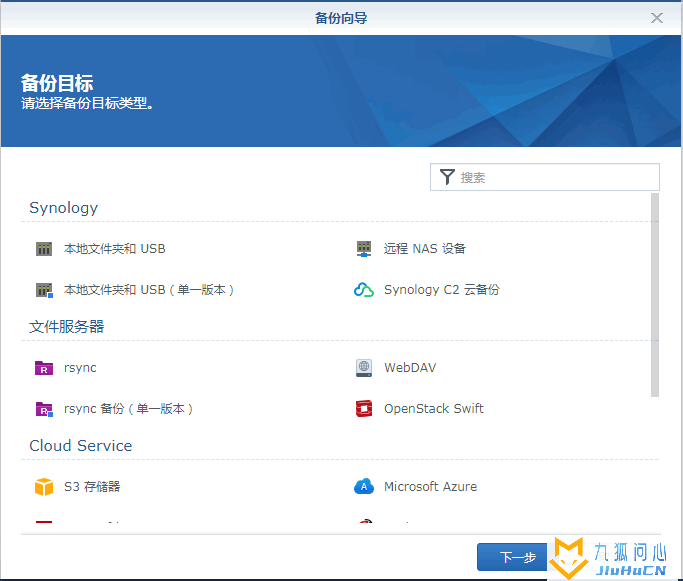683x581 pixels.
Task: Select the Microsoft Azure cloud icon
Action: [x=364, y=486]
